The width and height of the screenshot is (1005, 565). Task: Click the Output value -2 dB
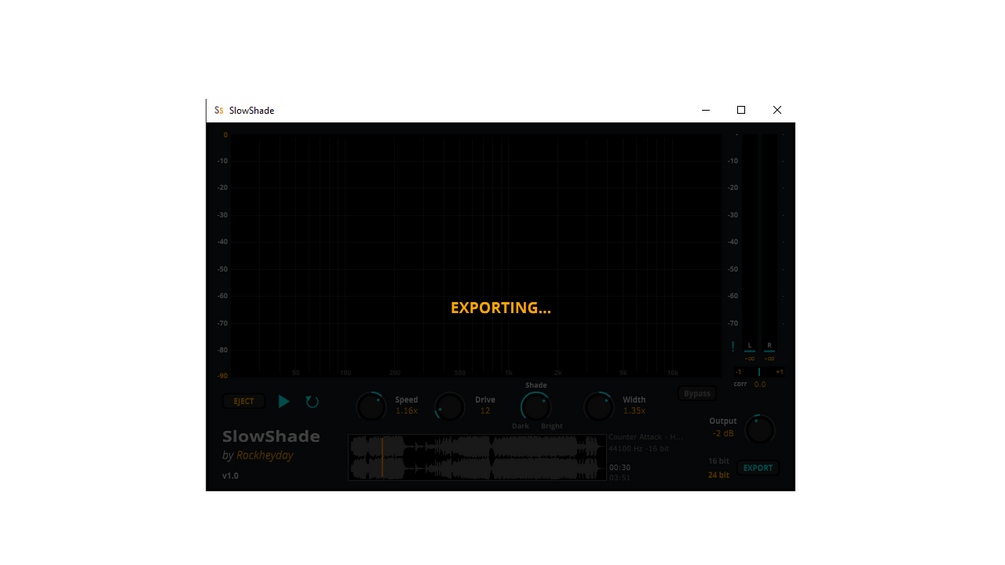tap(723, 434)
